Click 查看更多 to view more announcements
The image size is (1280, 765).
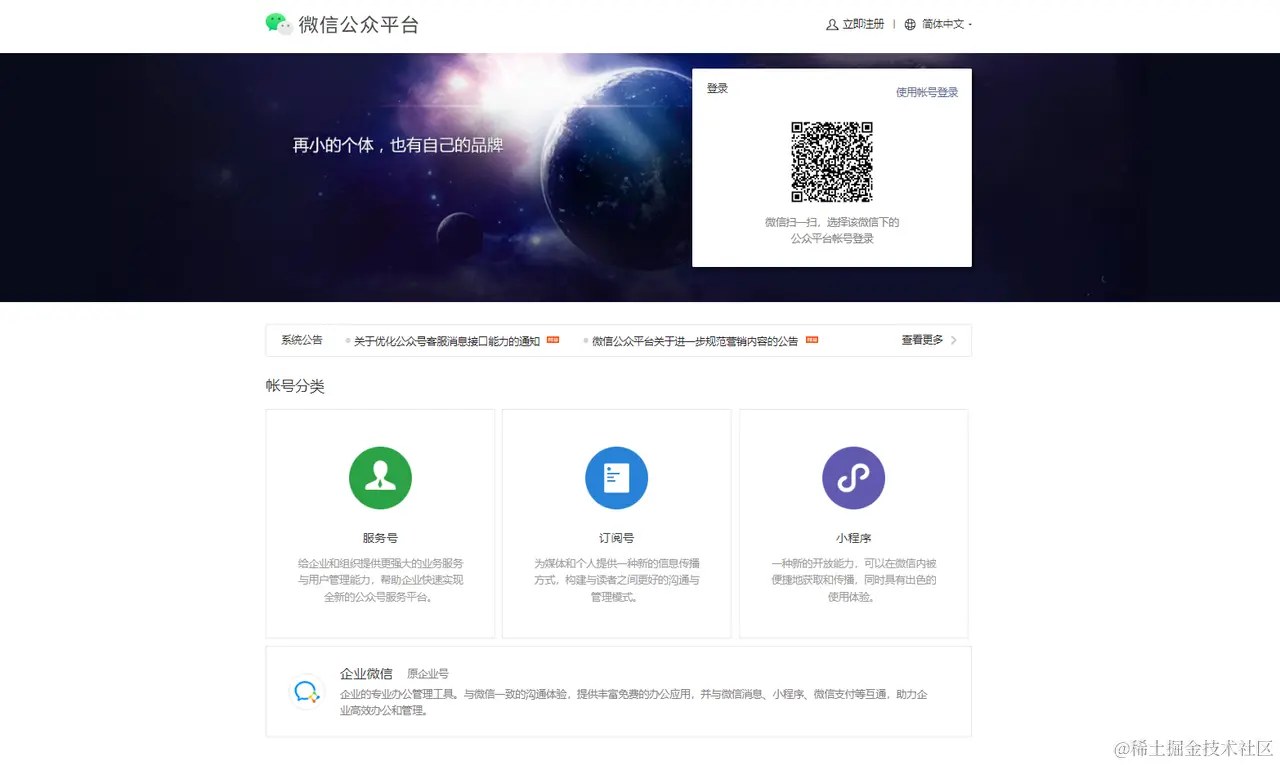[x=922, y=340]
